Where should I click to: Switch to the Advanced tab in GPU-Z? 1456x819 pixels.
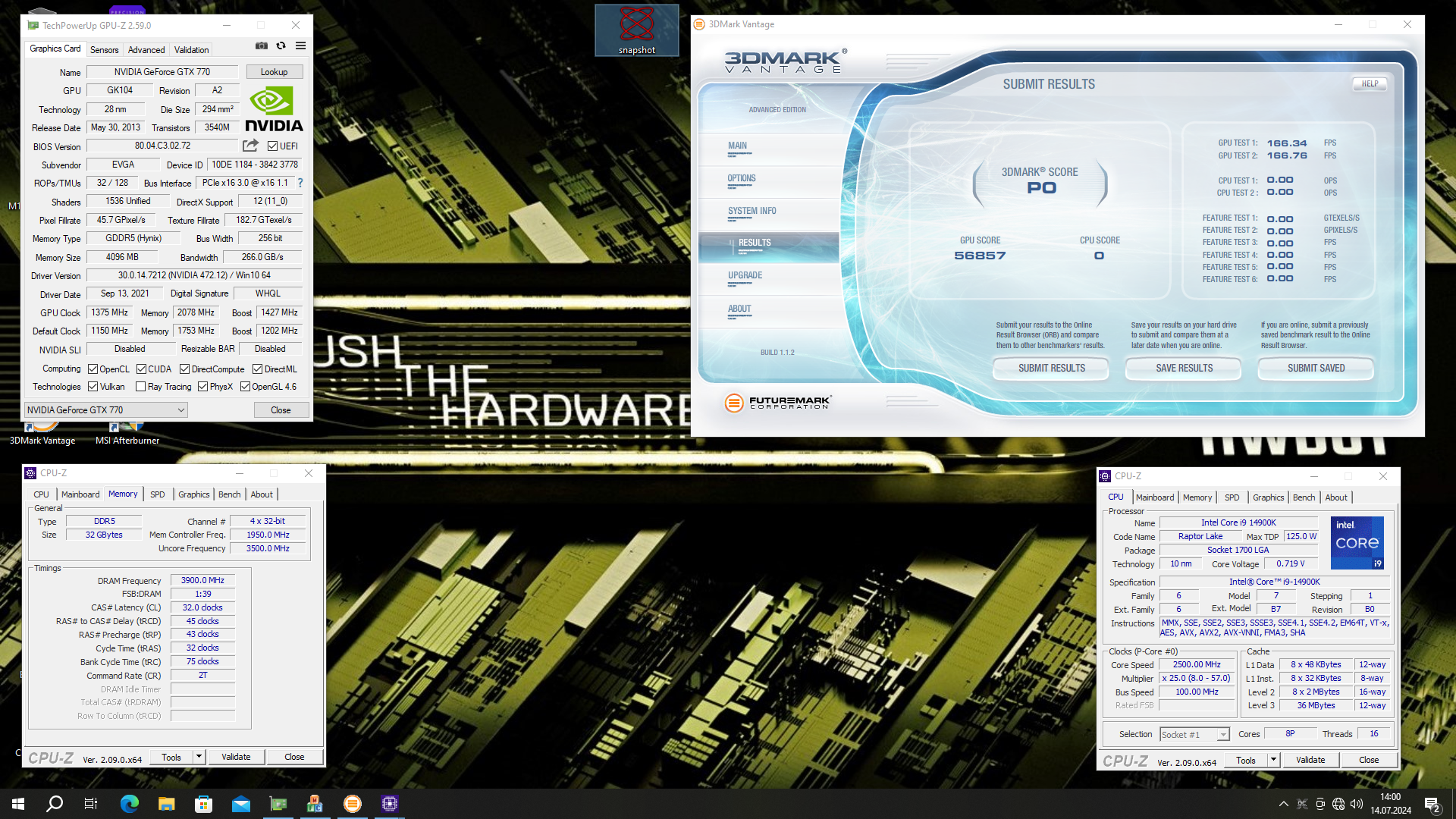tap(146, 50)
